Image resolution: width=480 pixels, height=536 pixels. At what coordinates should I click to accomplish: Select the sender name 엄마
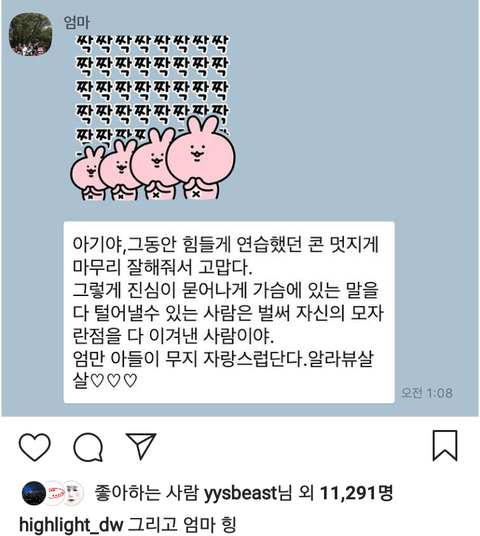(x=77, y=23)
